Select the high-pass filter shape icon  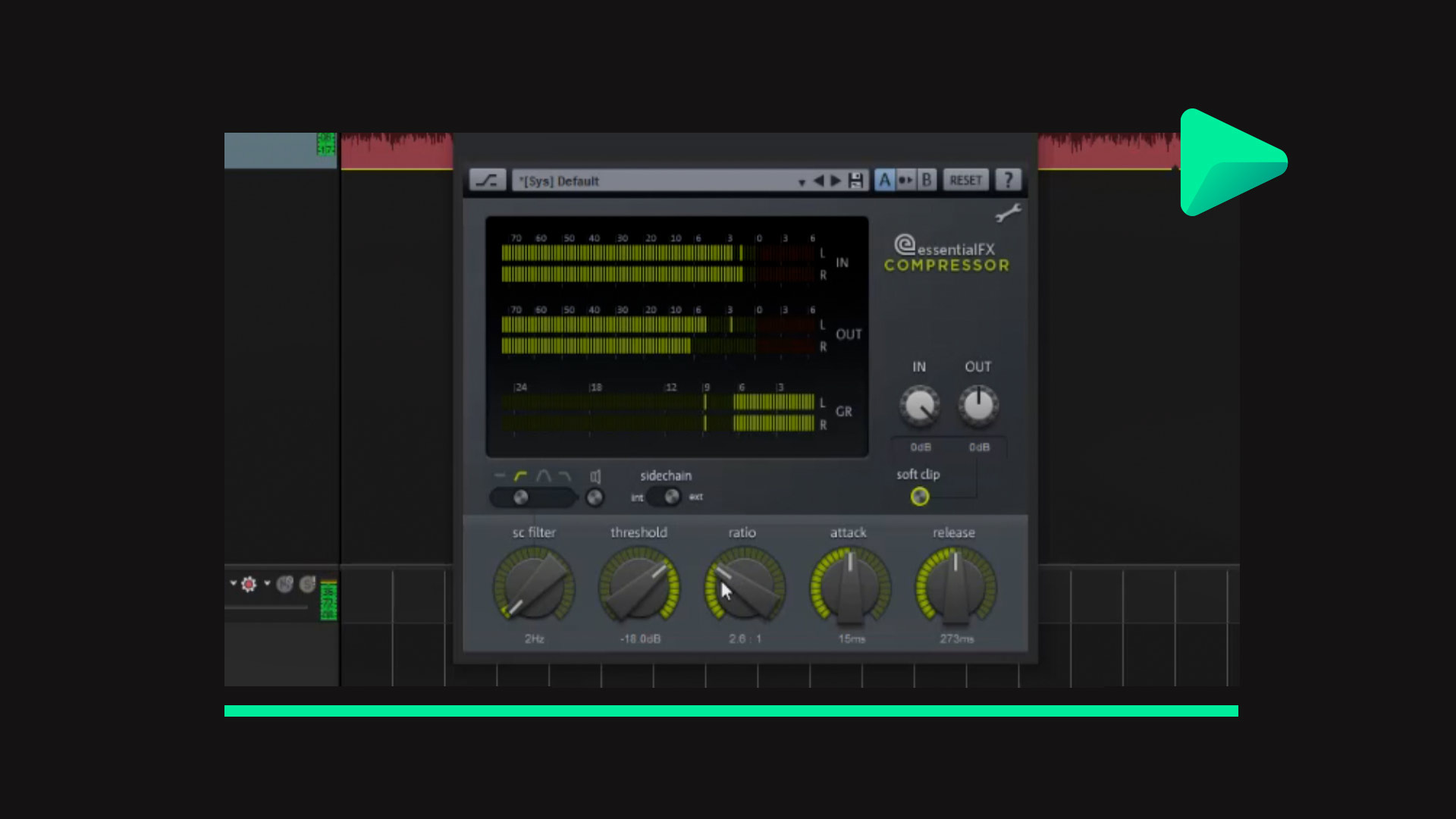tap(520, 475)
